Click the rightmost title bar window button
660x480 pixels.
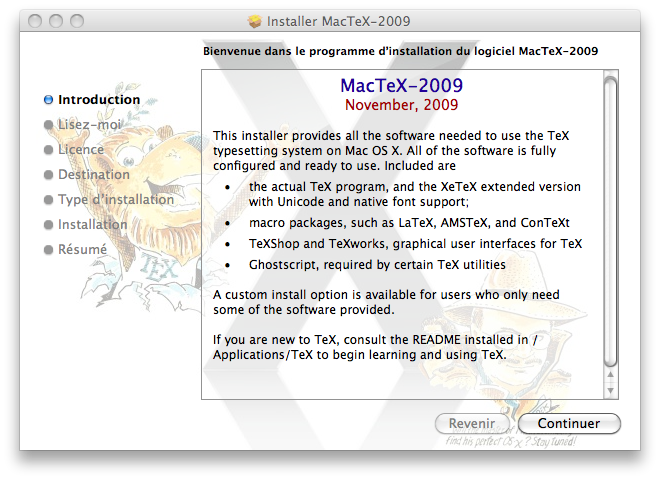pos(77,21)
